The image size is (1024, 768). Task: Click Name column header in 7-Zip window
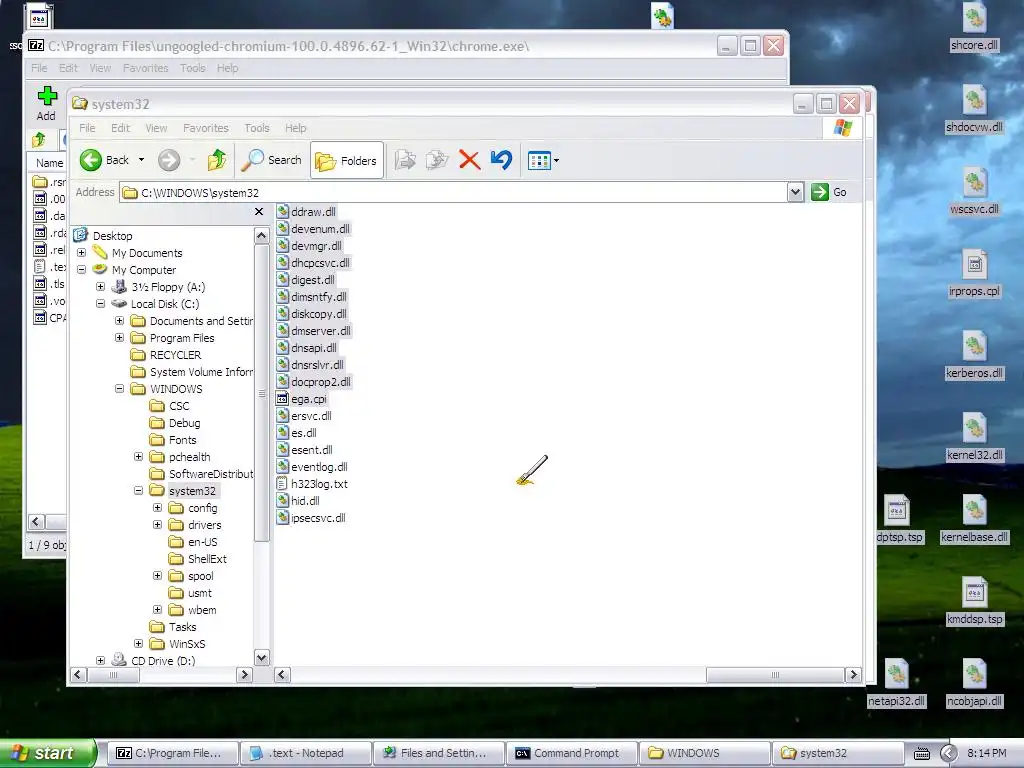(x=50, y=163)
